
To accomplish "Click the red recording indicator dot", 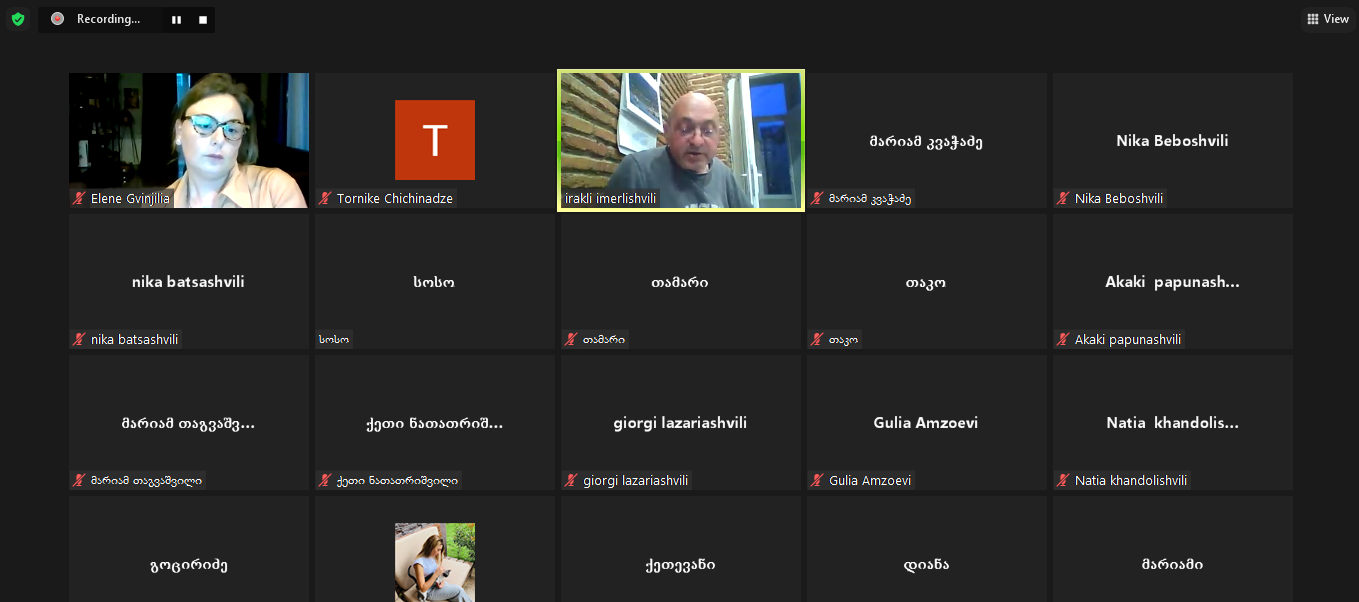I will pos(58,19).
